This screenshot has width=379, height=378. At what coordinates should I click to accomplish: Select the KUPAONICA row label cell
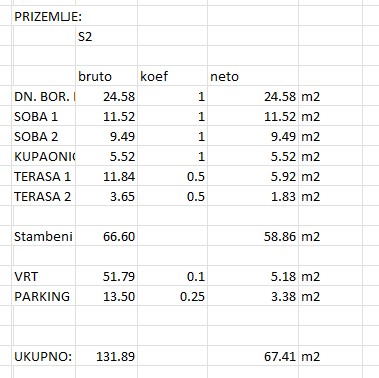coord(44,156)
